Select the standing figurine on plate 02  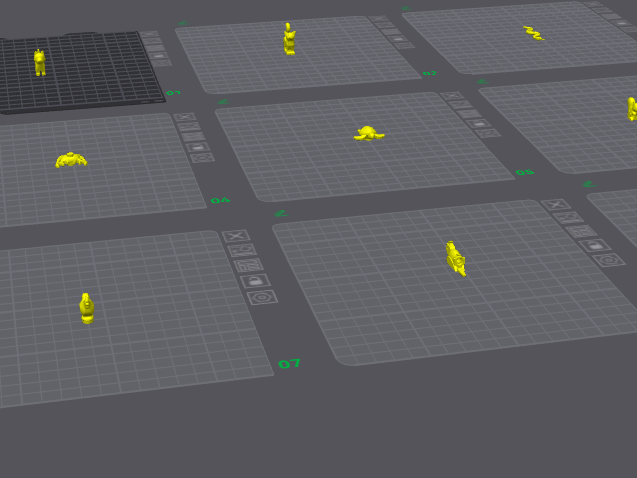tap(289, 39)
